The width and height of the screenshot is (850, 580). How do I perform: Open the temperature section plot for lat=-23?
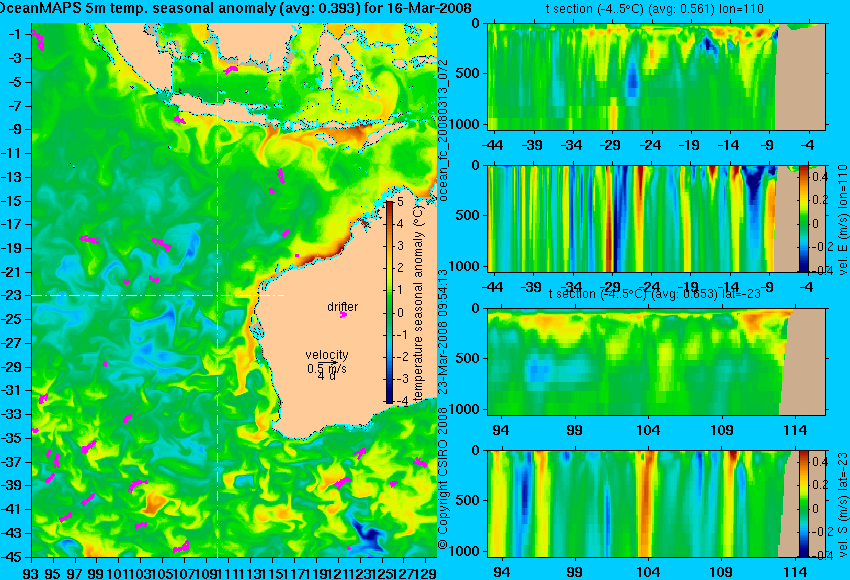[x=656, y=362]
